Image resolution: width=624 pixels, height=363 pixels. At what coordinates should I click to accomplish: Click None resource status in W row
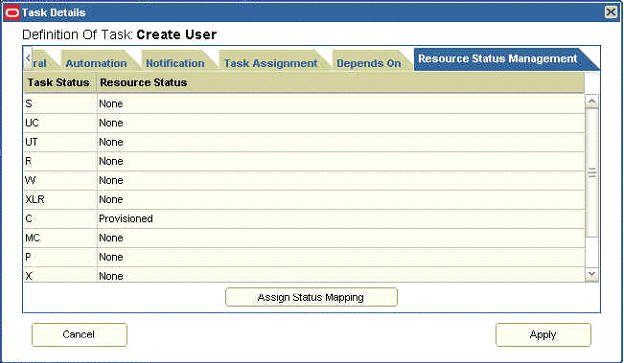coord(341,180)
